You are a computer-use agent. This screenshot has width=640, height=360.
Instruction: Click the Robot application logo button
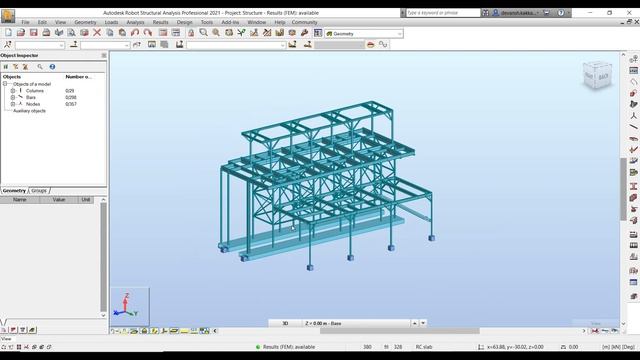8,16
